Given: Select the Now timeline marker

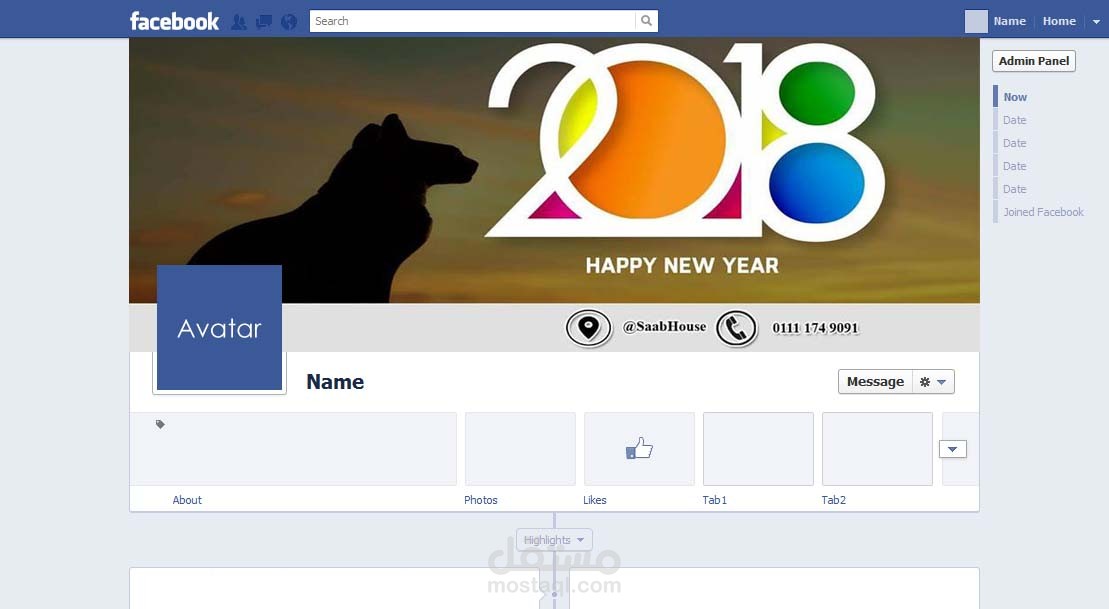Looking at the screenshot, I should [1015, 98].
